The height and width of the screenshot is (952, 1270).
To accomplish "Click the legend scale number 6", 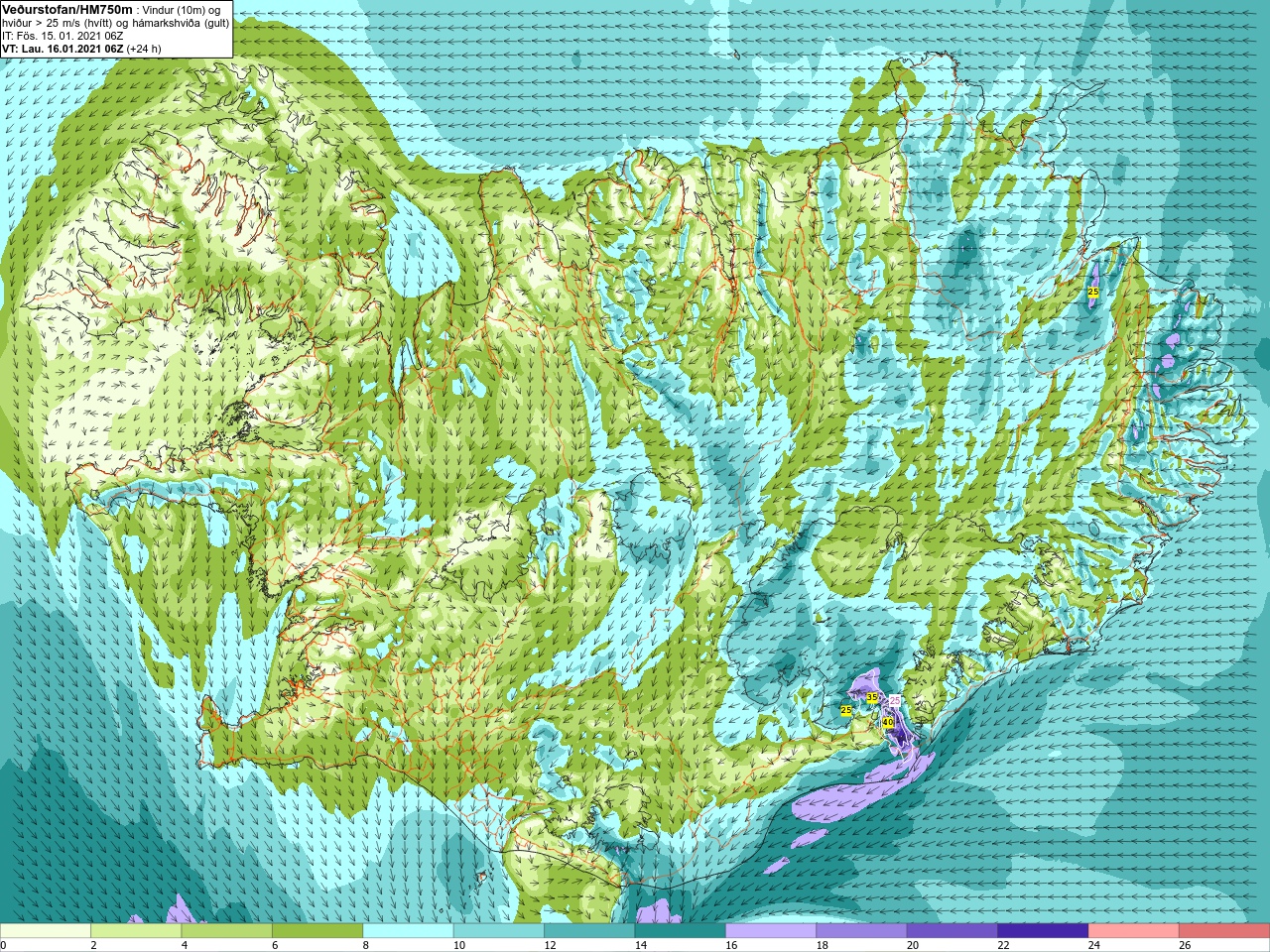I will (276, 945).
